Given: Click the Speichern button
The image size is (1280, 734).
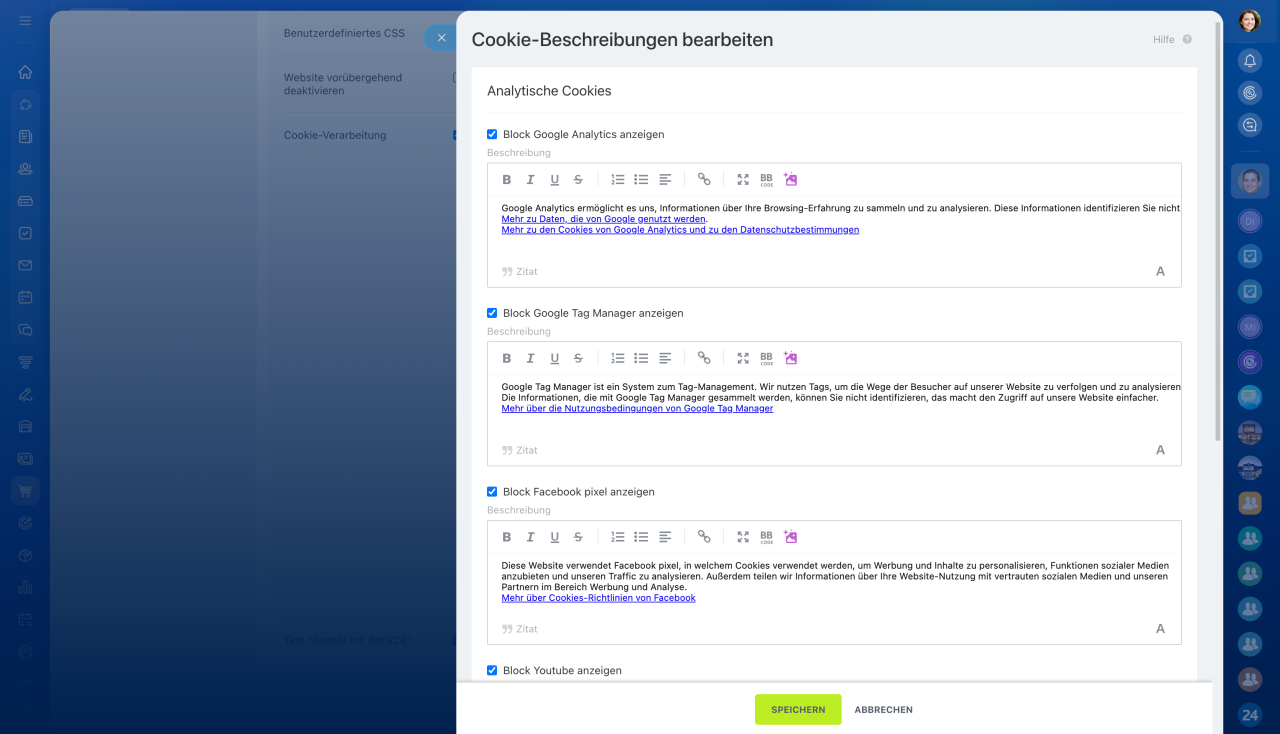Looking at the screenshot, I should pyautogui.click(x=798, y=709).
